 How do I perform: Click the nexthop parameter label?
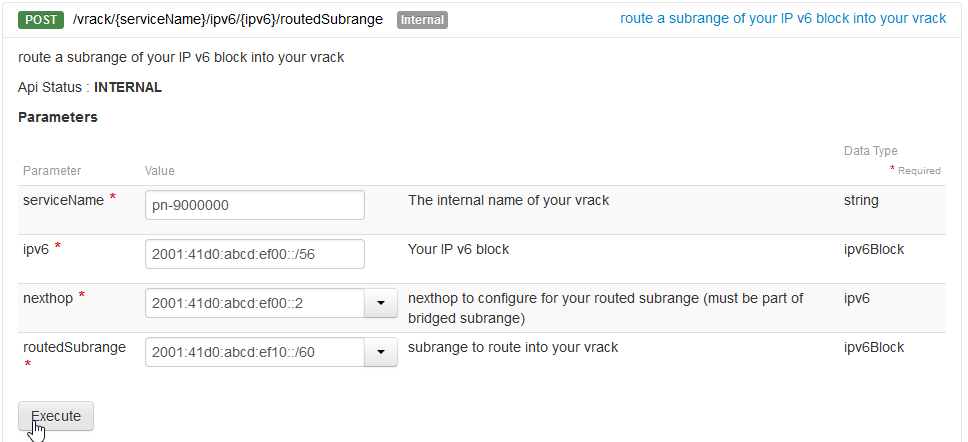(48, 297)
